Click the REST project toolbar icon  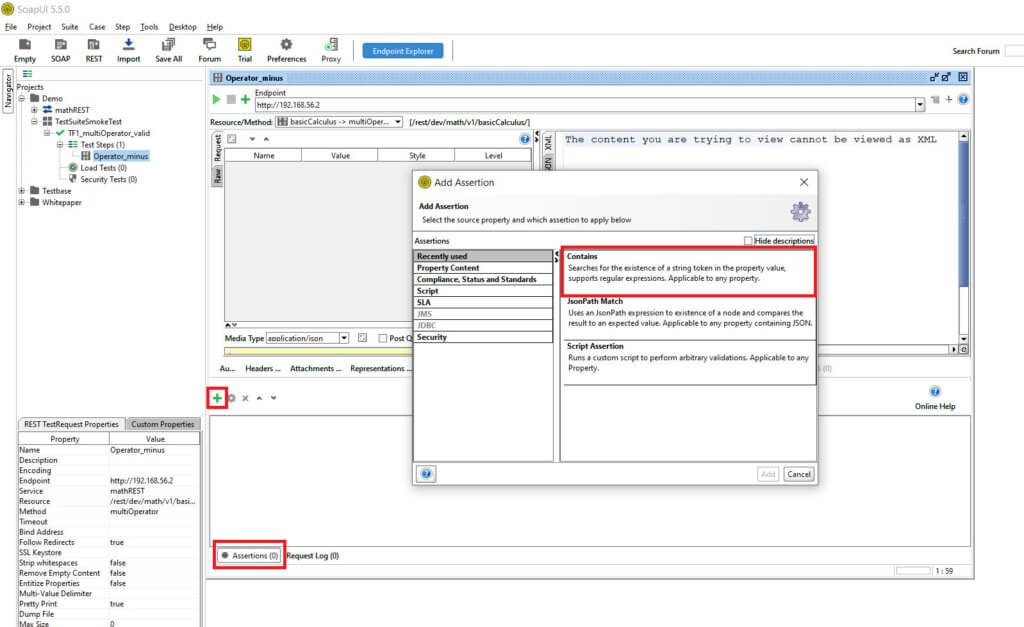(x=94, y=45)
